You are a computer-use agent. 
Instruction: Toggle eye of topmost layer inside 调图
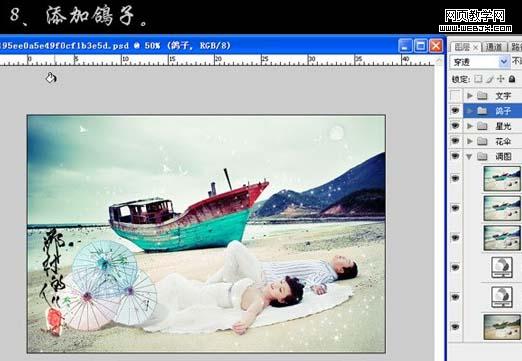455,178
